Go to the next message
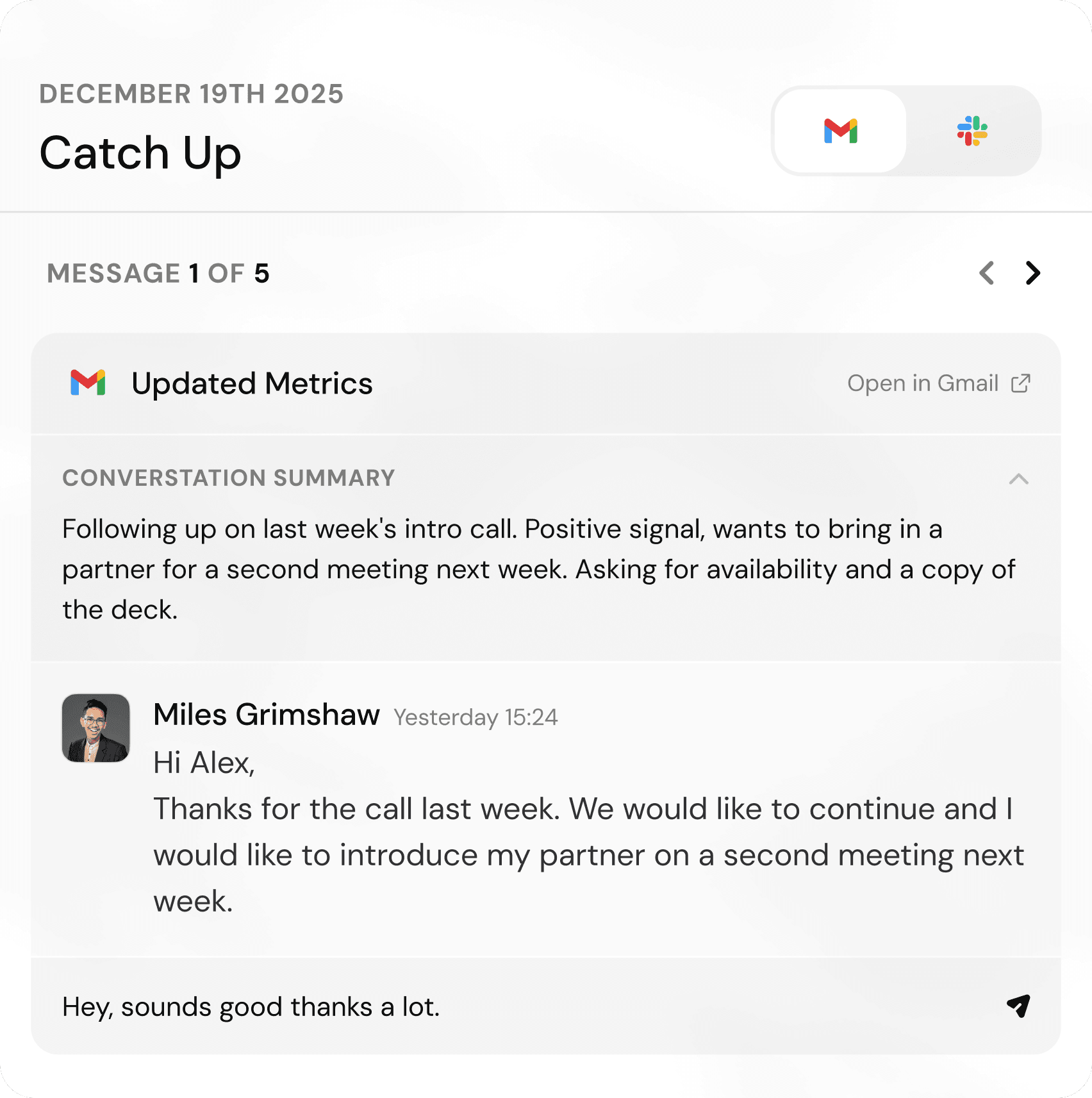Screen dimensions: 1092x1098 tap(1032, 273)
